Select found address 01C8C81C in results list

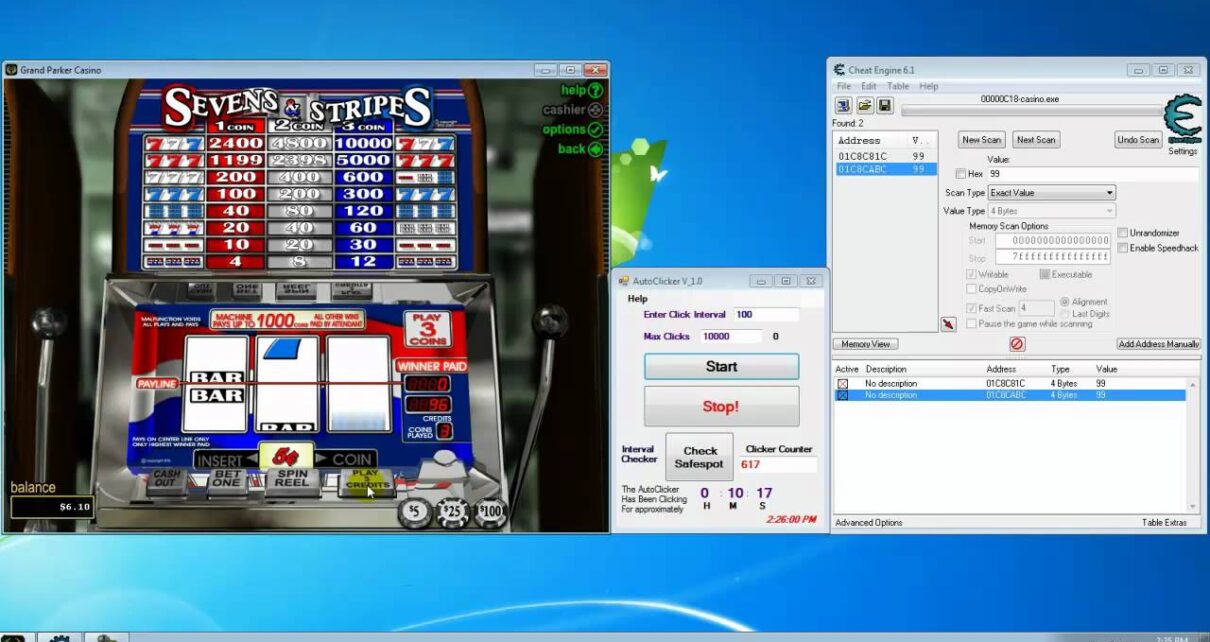click(x=885, y=157)
